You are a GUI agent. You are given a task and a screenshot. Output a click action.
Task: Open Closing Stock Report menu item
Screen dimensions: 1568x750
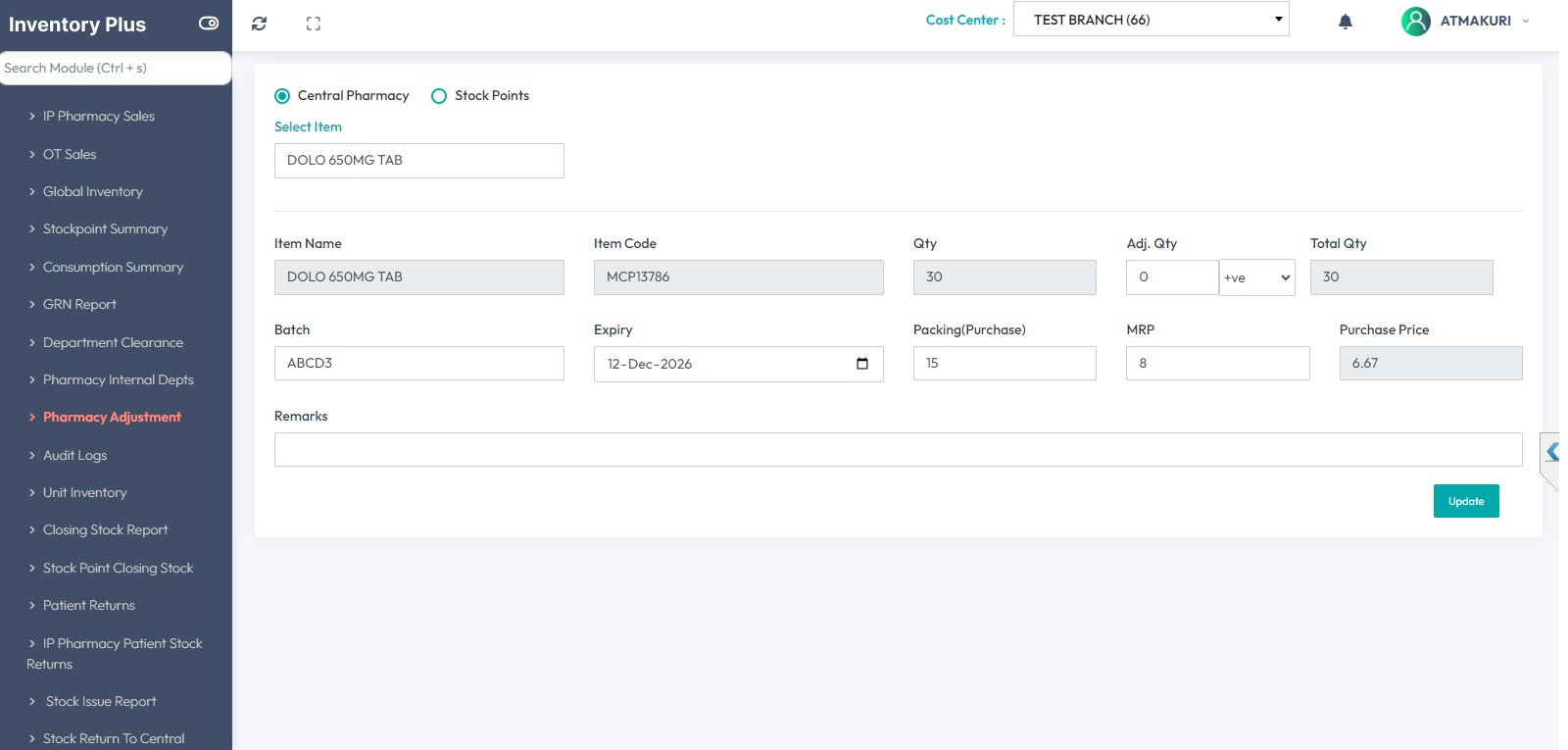pyautogui.click(x=105, y=529)
